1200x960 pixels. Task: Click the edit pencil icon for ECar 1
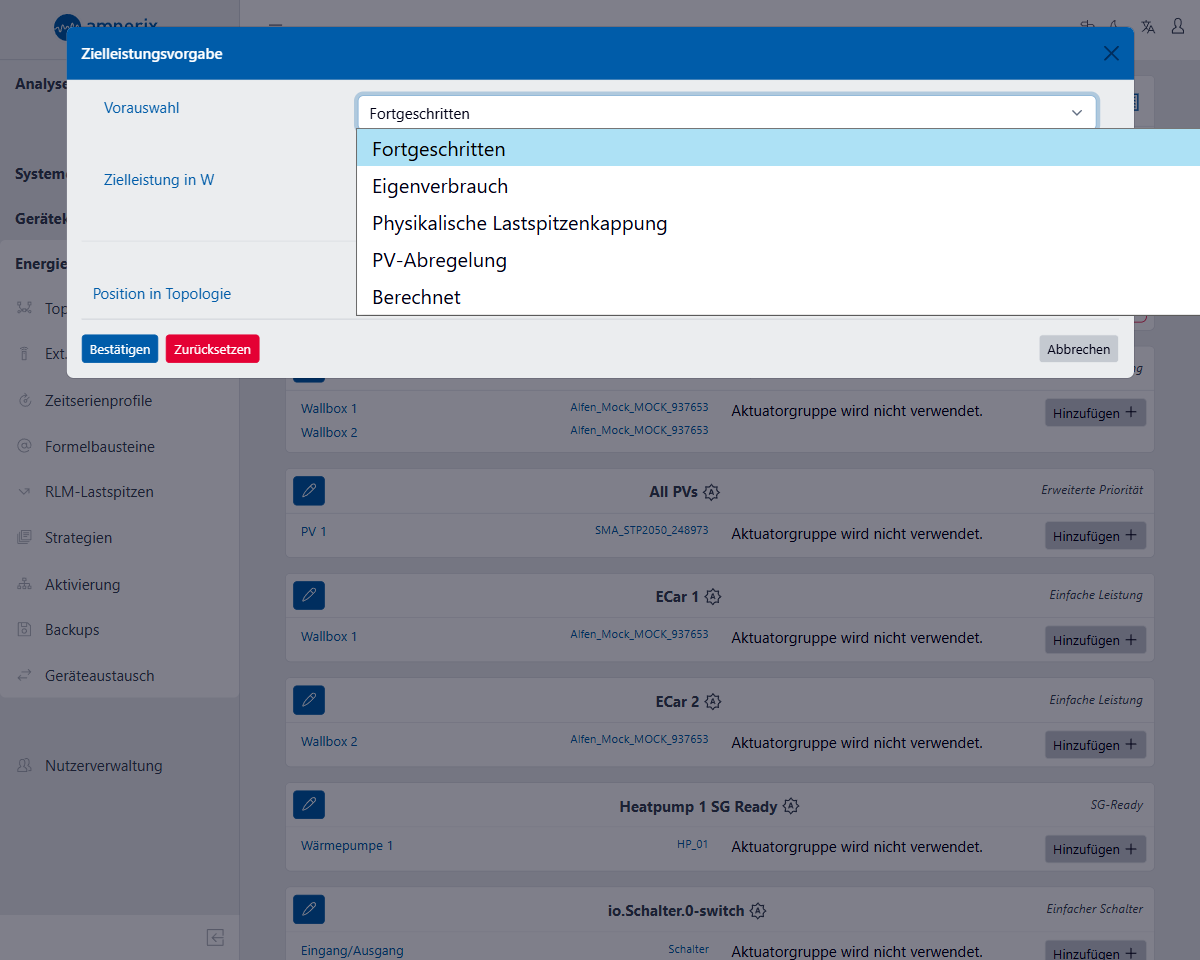(x=309, y=596)
